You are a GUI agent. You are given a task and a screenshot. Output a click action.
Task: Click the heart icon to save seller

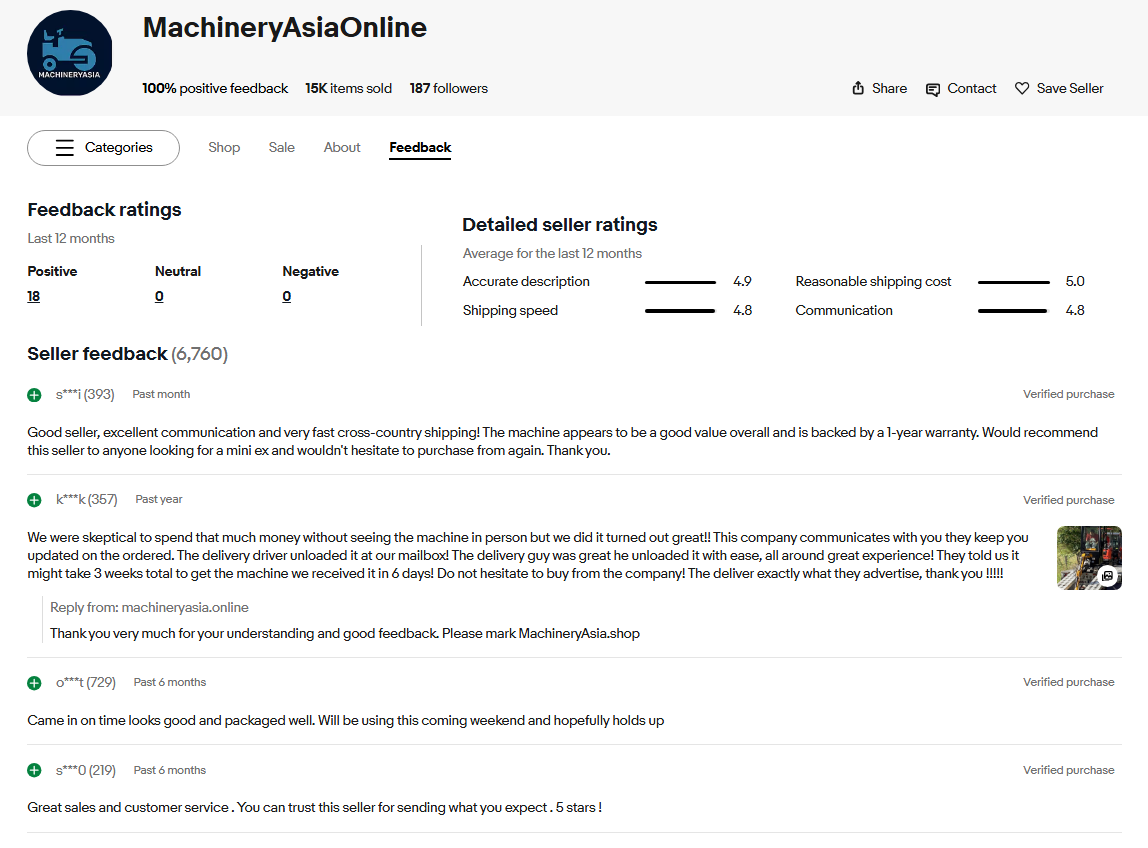(1022, 89)
